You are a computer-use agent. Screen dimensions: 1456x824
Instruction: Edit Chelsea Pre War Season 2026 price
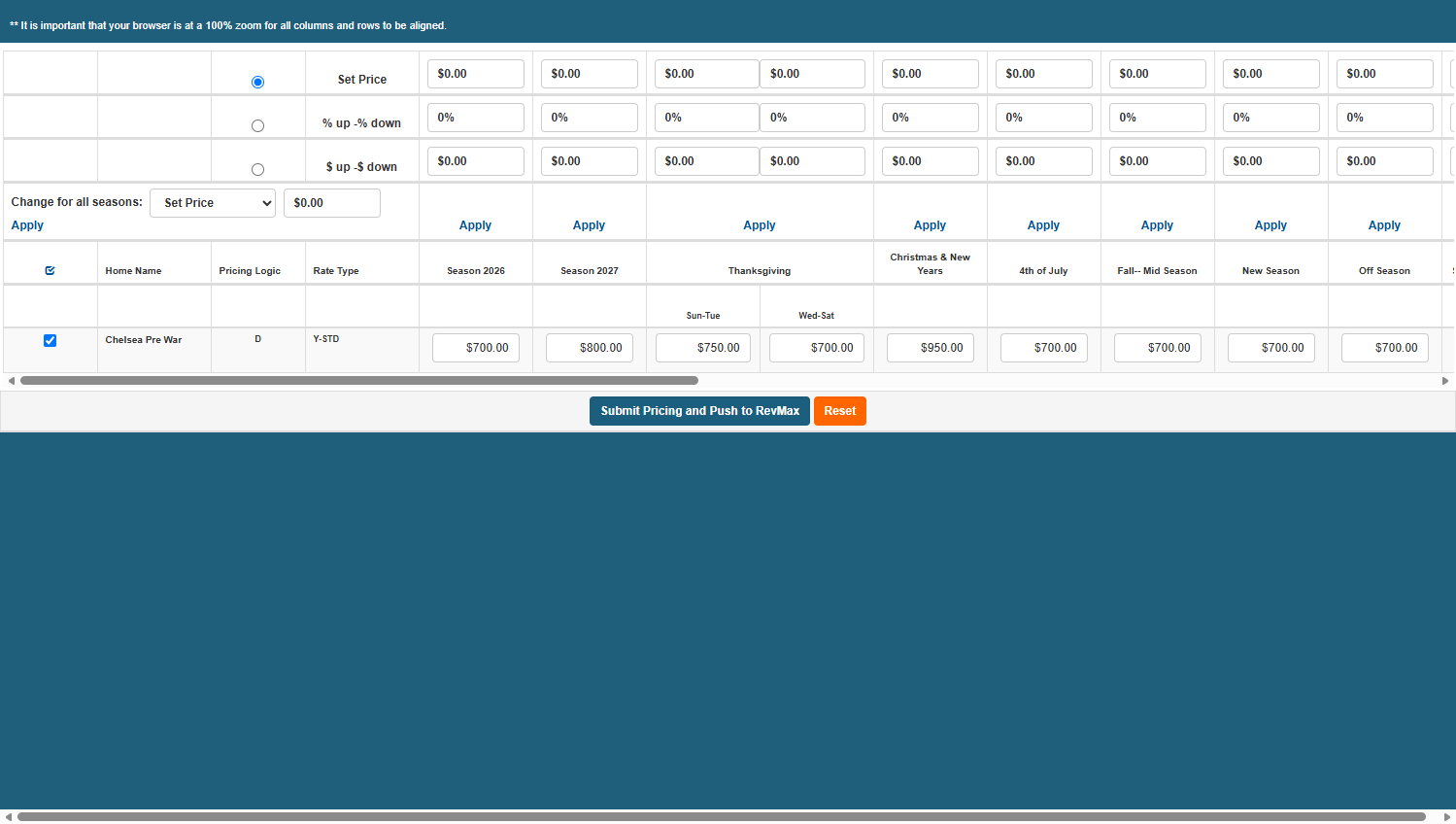[476, 348]
